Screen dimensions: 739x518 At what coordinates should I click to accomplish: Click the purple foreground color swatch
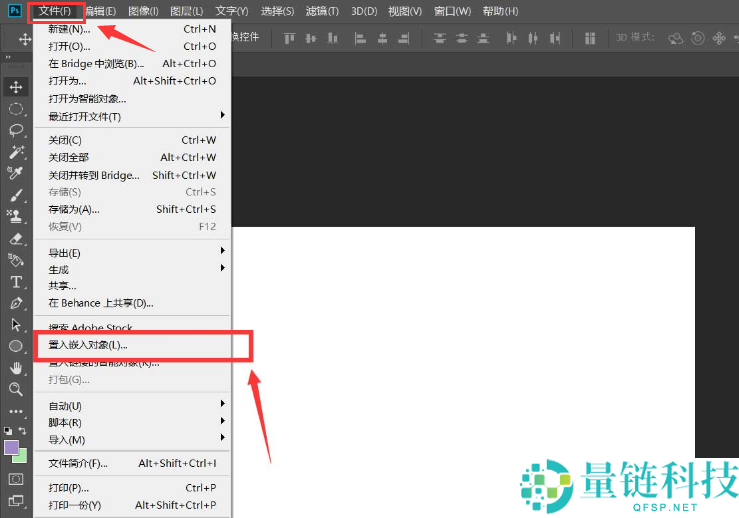pos(11,447)
